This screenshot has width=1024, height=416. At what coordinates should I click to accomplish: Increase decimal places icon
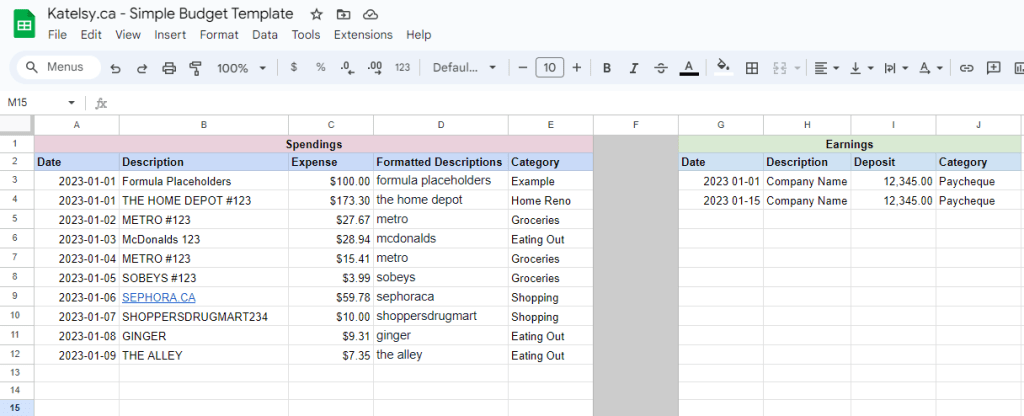click(x=375, y=67)
